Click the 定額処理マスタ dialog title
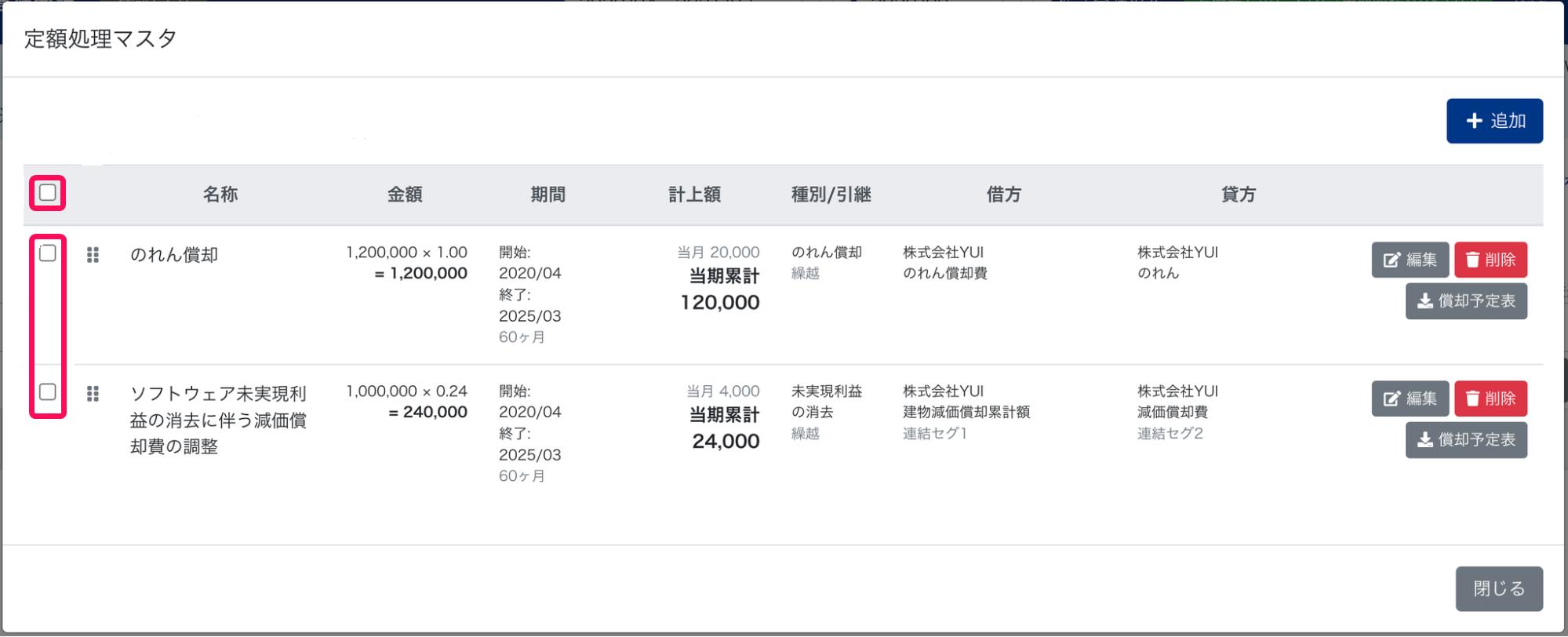This screenshot has width=1568, height=637. (x=100, y=38)
